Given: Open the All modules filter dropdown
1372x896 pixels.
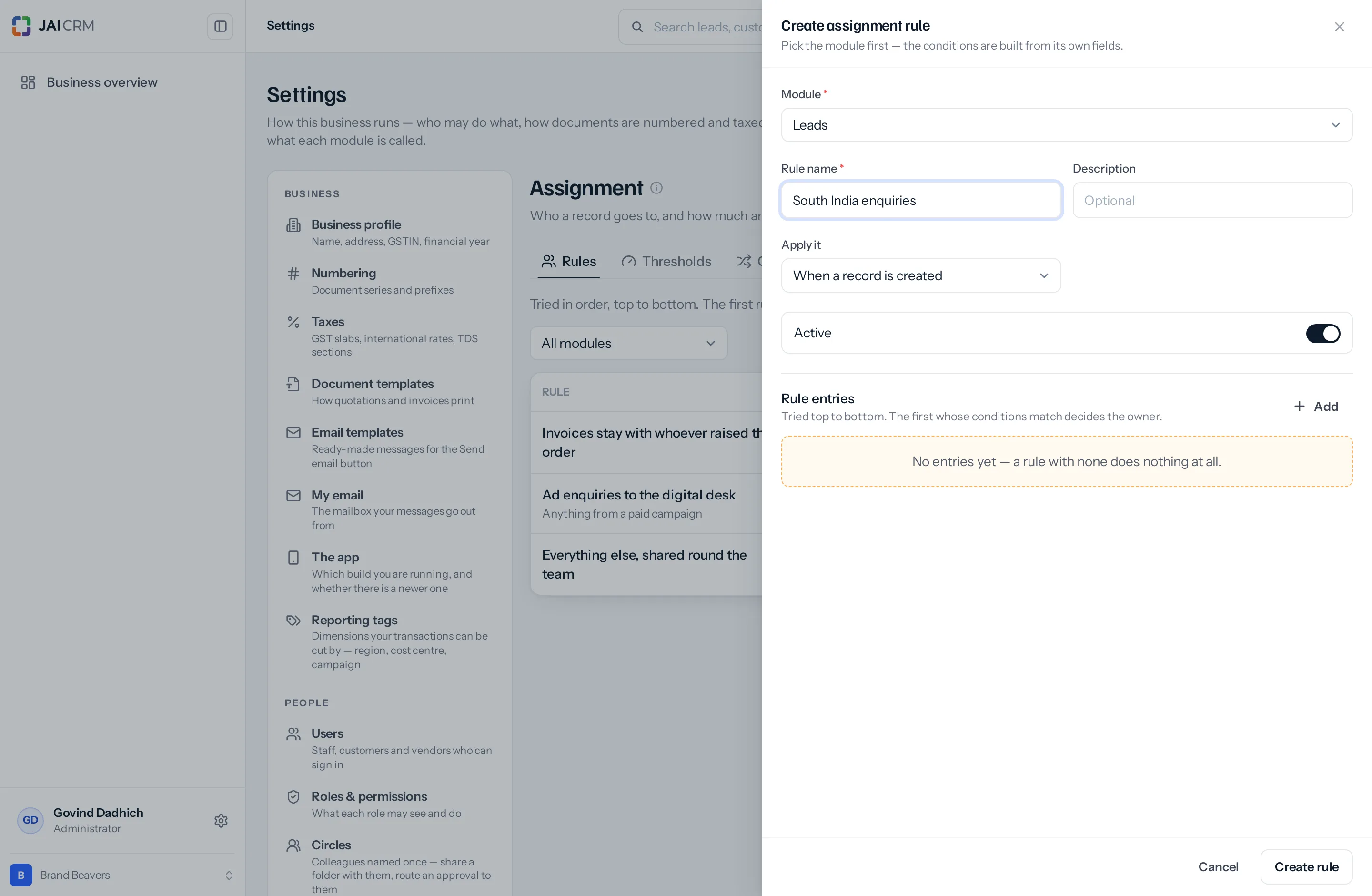Looking at the screenshot, I should pyautogui.click(x=628, y=344).
